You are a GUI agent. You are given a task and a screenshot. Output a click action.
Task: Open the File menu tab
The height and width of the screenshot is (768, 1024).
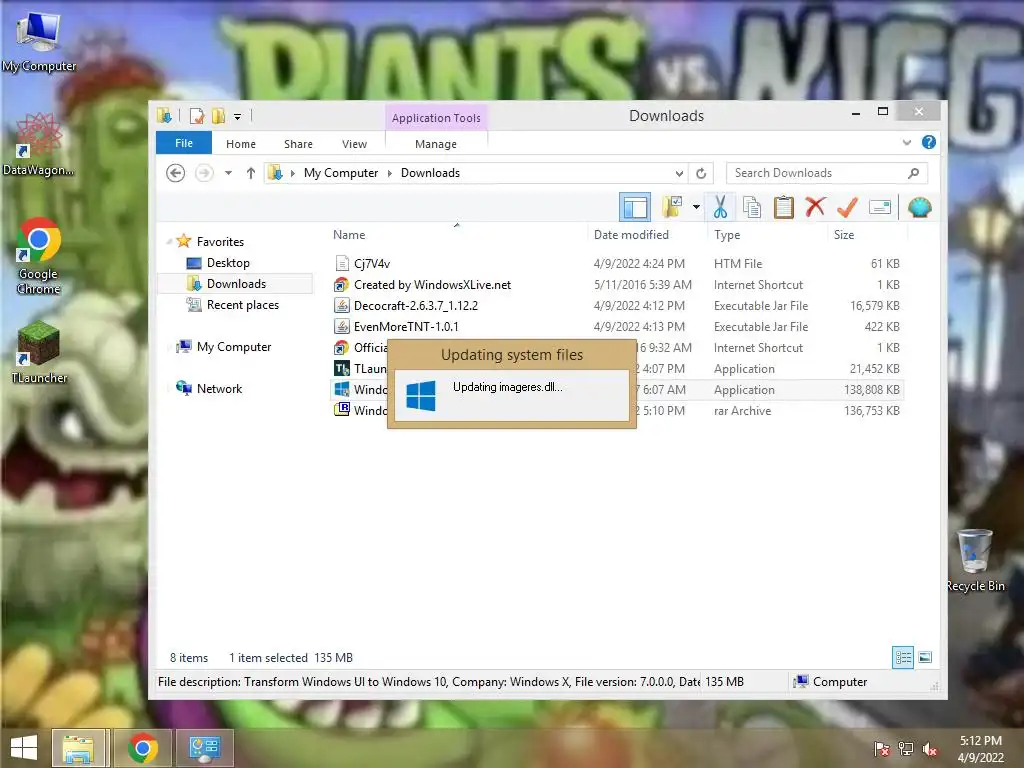184,143
